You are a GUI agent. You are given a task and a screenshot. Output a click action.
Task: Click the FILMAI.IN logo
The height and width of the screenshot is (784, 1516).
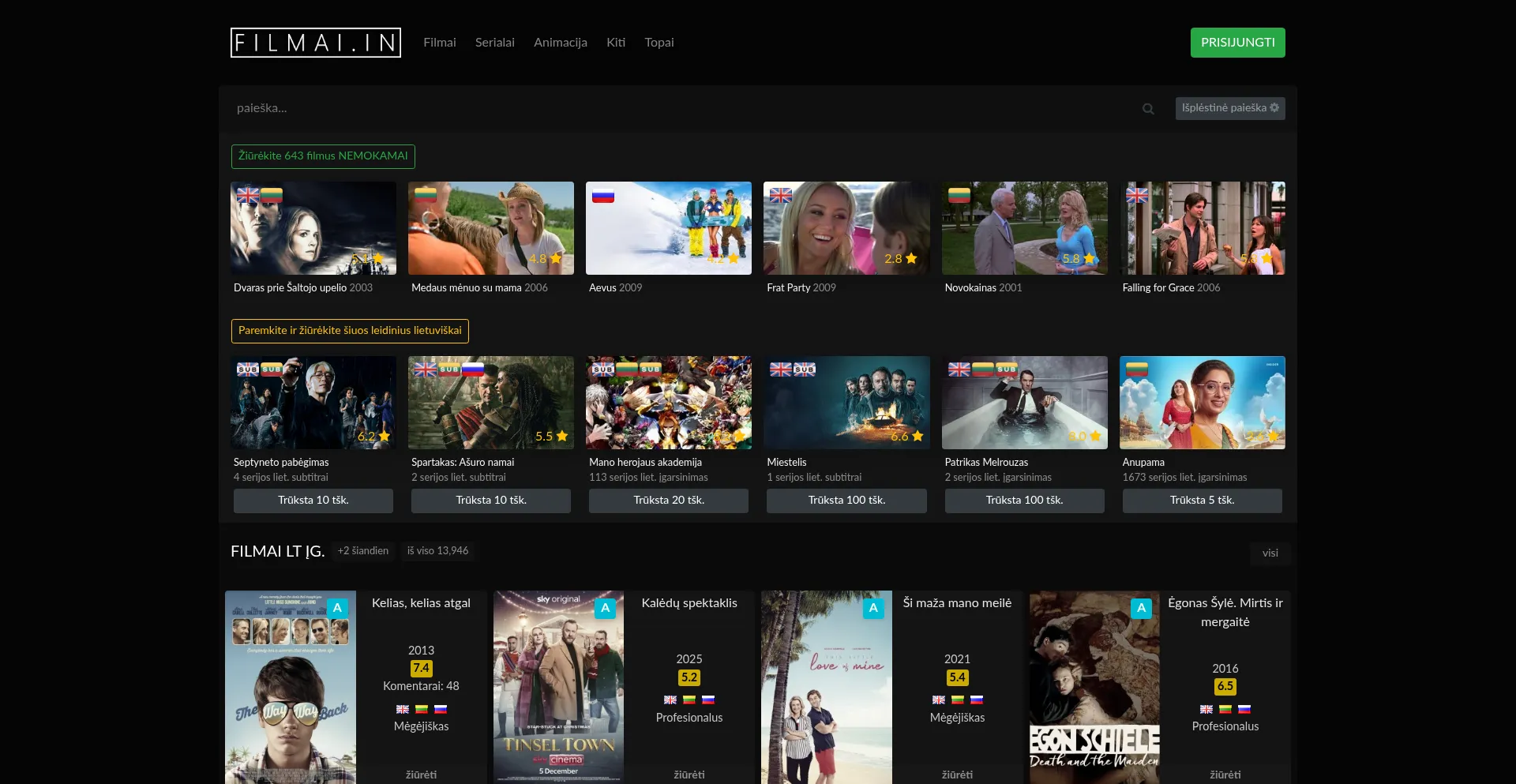pyautogui.click(x=316, y=43)
